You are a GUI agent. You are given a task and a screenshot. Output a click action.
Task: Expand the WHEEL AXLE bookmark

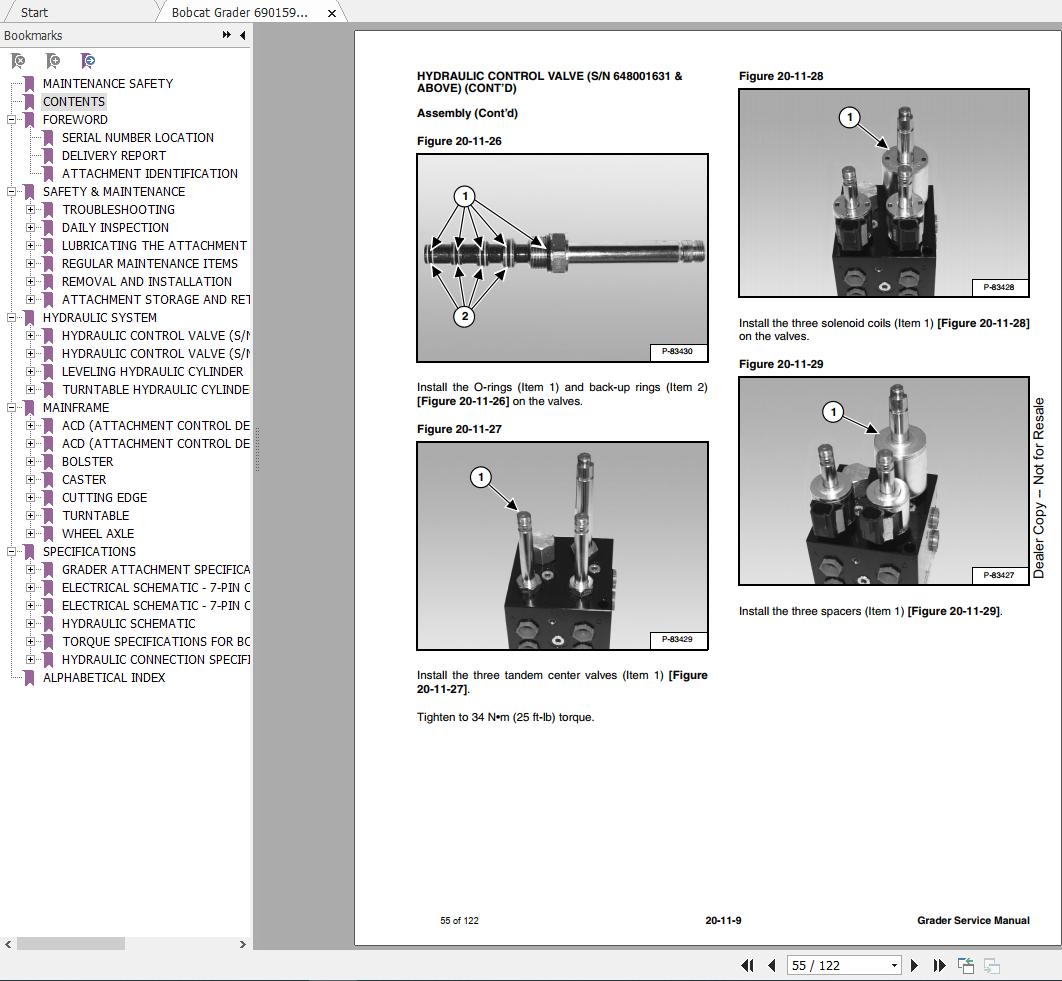pyautogui.click(x=30, y=534)
